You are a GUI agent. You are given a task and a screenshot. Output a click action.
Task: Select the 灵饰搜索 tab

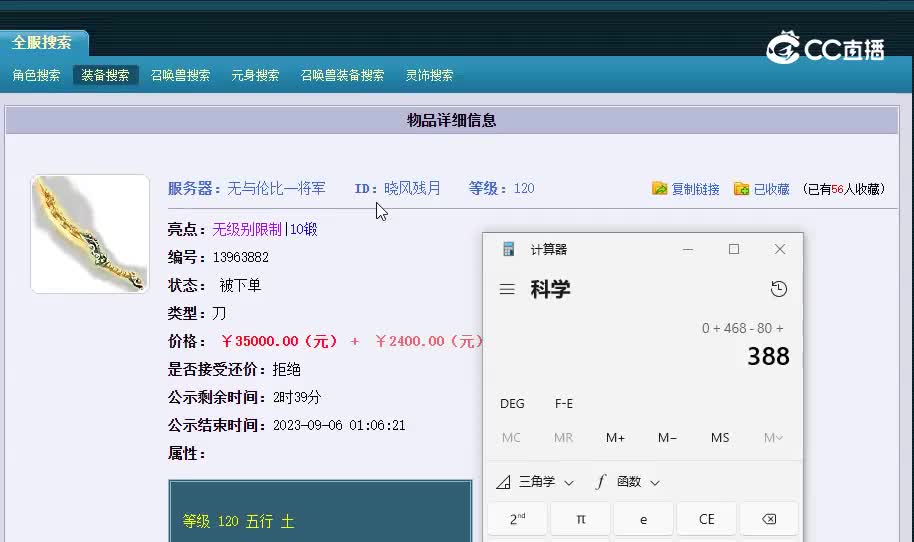coord(429,75)
